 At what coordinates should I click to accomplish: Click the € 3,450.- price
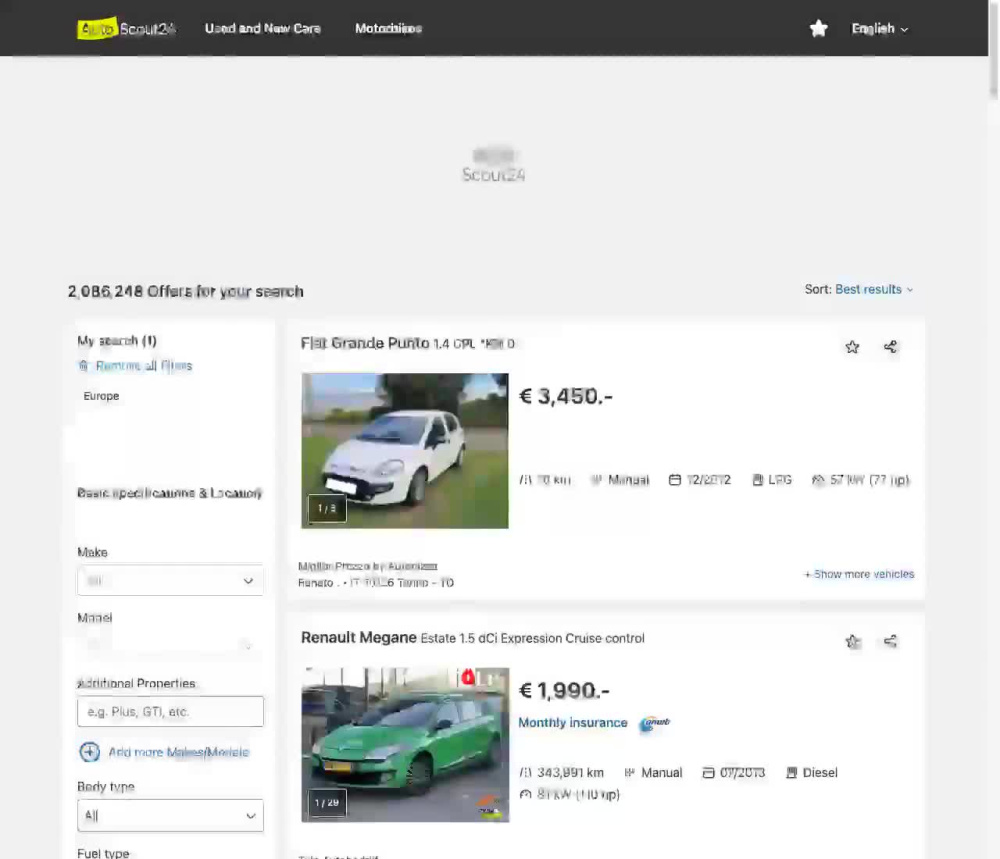[x=566, y=396]
